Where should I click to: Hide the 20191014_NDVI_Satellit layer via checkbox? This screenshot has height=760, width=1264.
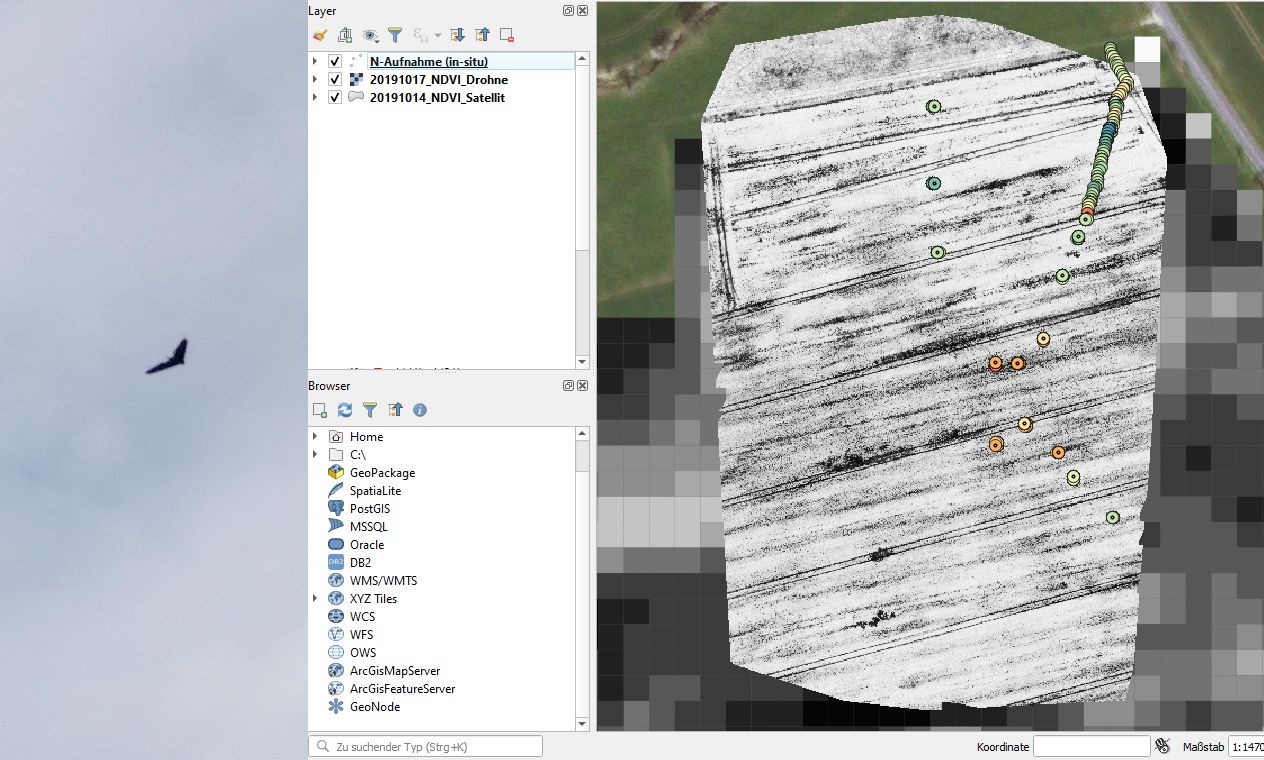[335, 98]
